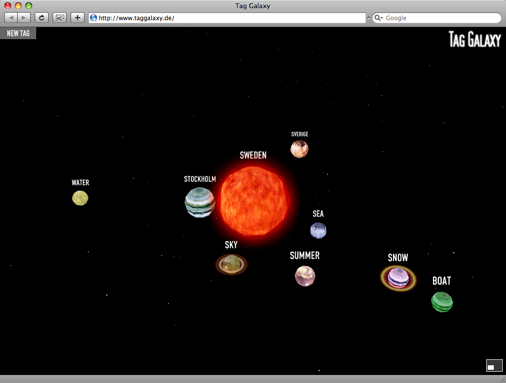The height and width of the screenshot is (383, 506).
Task: Click the STOCKHOLM label
Action: (x=200, y=179)
